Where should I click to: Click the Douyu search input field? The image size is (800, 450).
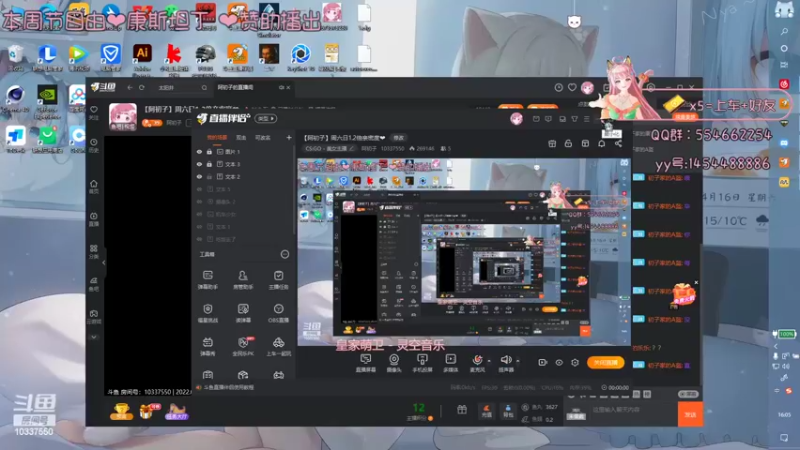[180, 88]
